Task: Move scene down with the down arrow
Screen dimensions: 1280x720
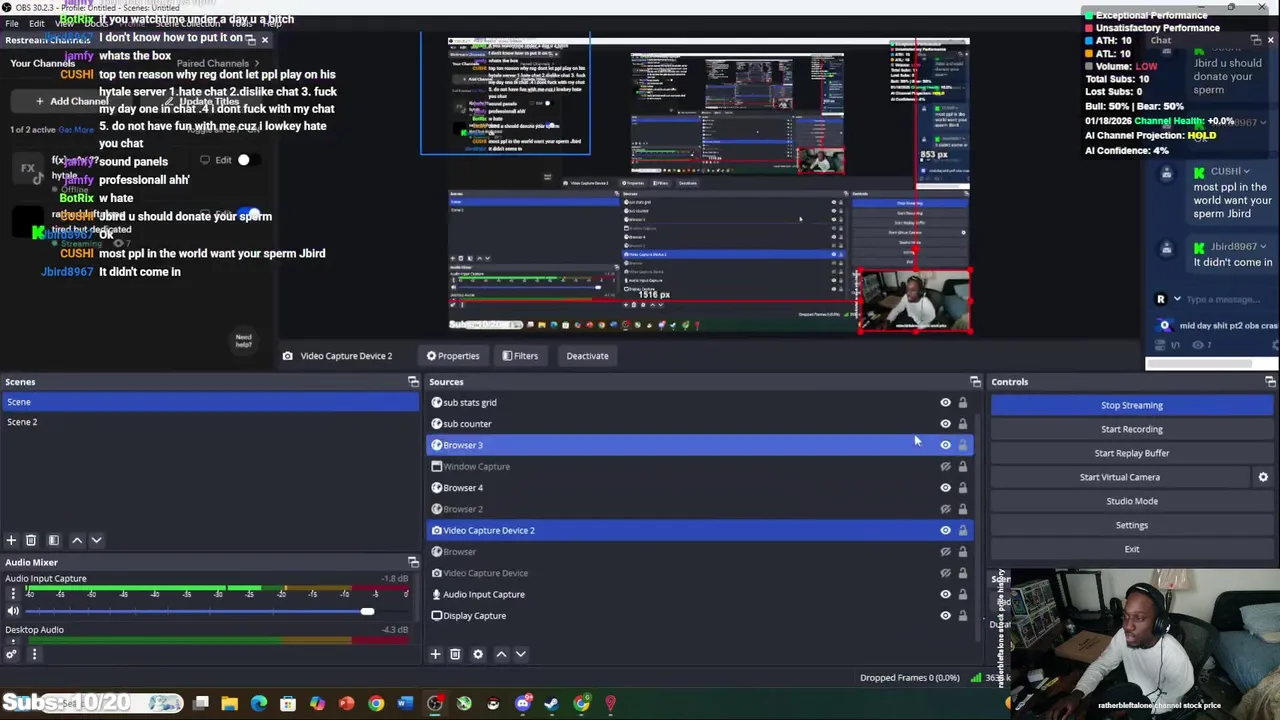Action: coord(96,540)
